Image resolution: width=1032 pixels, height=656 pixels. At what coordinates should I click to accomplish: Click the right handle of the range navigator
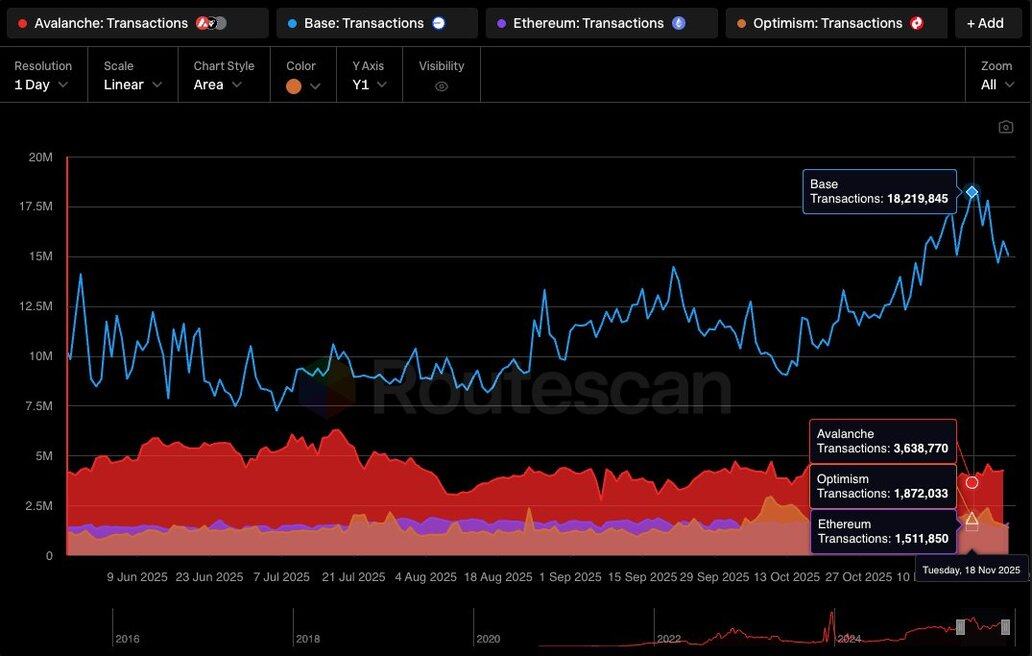(x=1005, y=626)
